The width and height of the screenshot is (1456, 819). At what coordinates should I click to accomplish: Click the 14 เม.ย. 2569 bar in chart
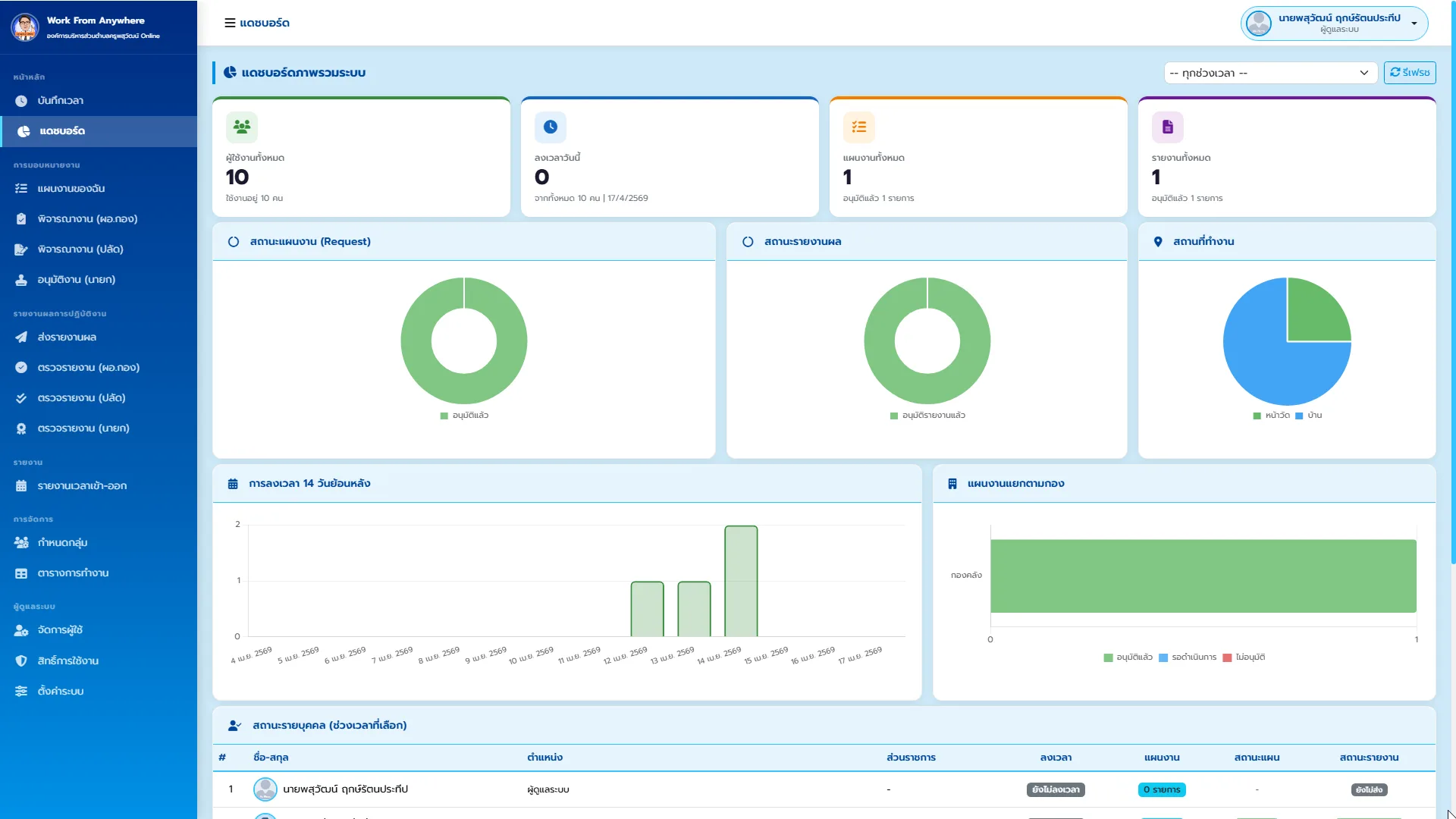[741, 581]
